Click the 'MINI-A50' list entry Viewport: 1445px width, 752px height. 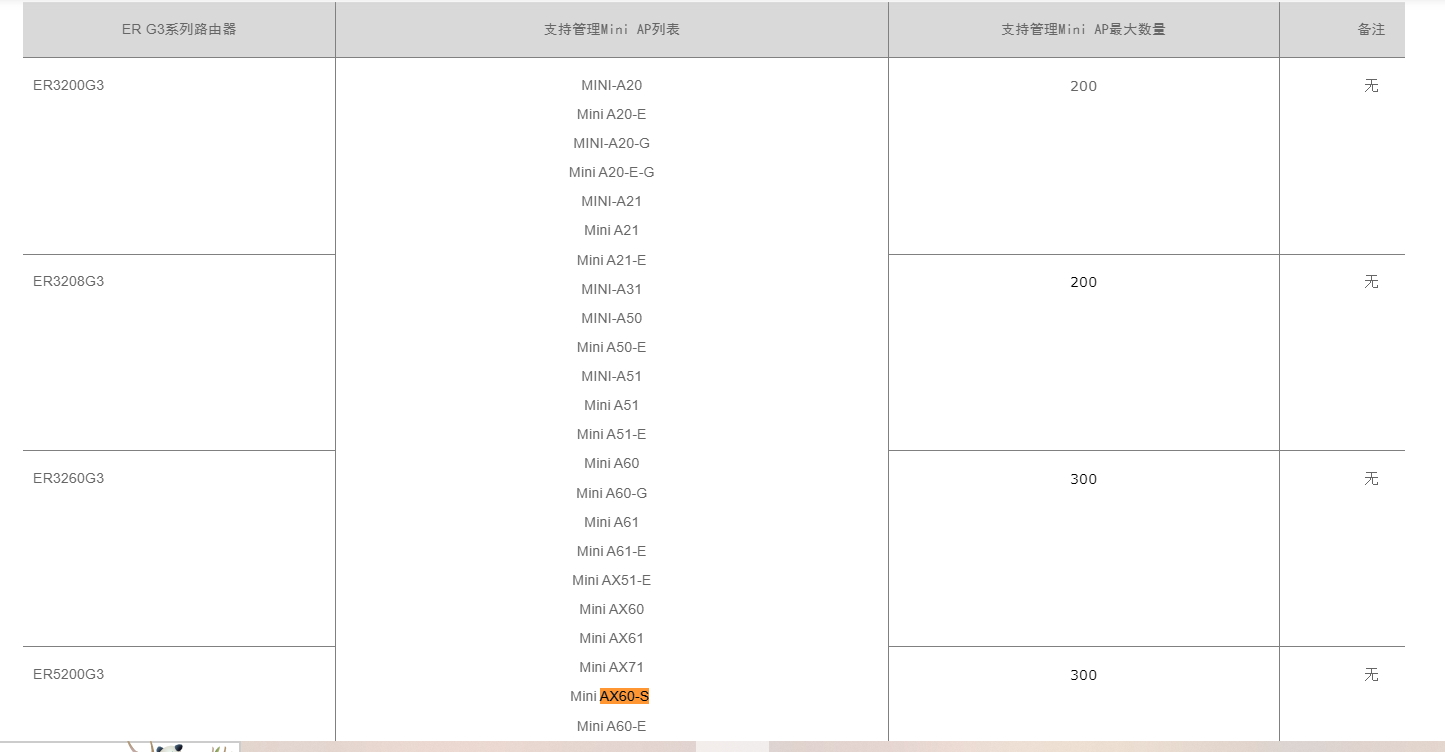click(x=612, y=318)
